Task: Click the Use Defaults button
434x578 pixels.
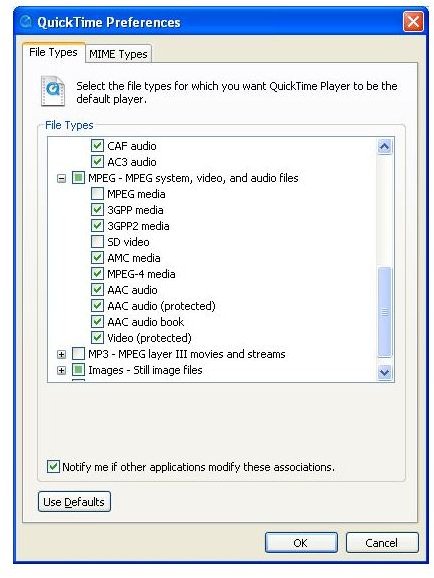Action: (74, 502)
